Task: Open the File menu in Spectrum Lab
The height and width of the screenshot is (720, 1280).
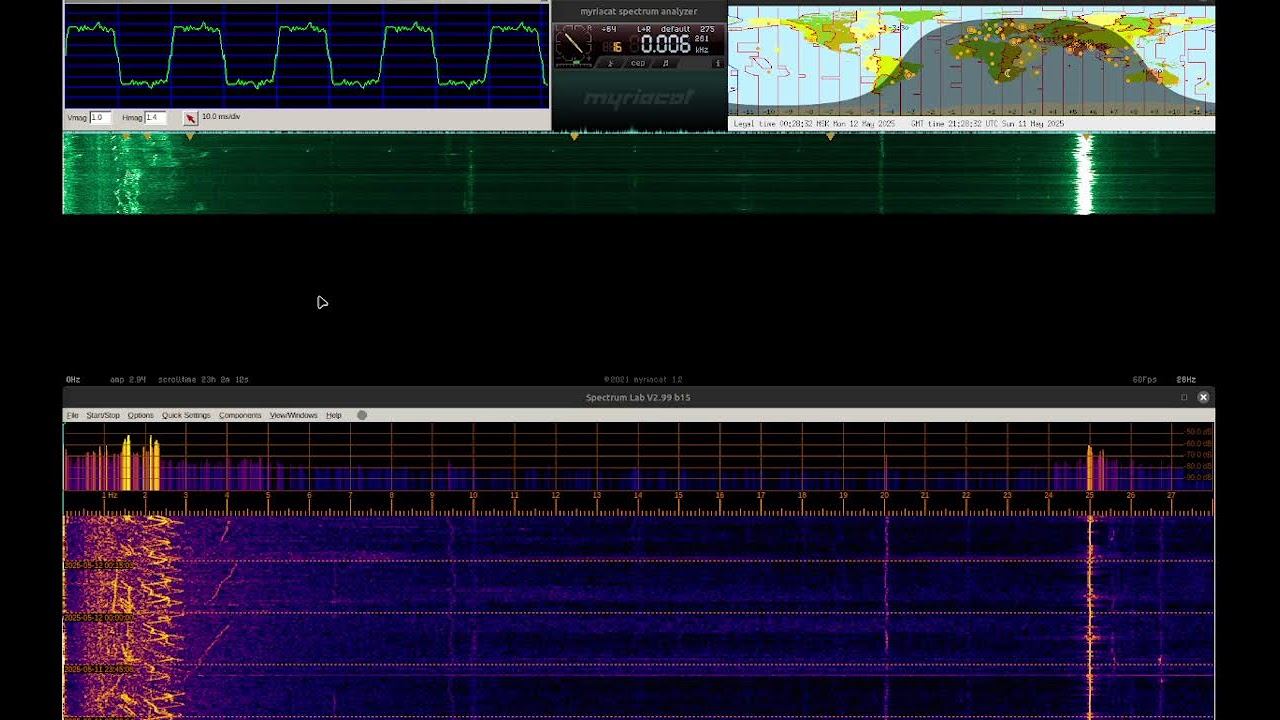Action: [72, 415]
